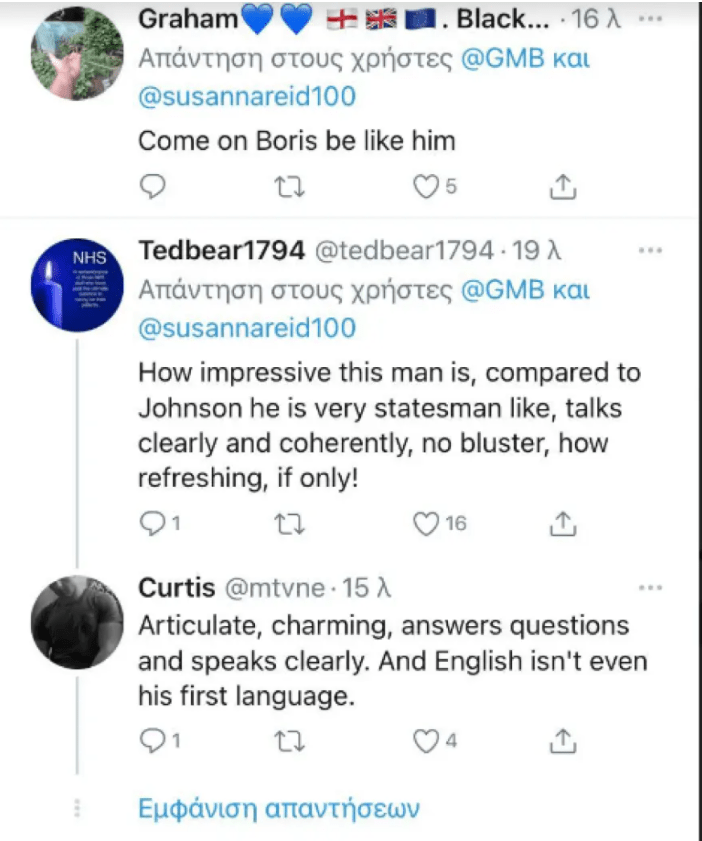Open more options for Graham's tweet
The image size is (702, 841).
point(650,19)
